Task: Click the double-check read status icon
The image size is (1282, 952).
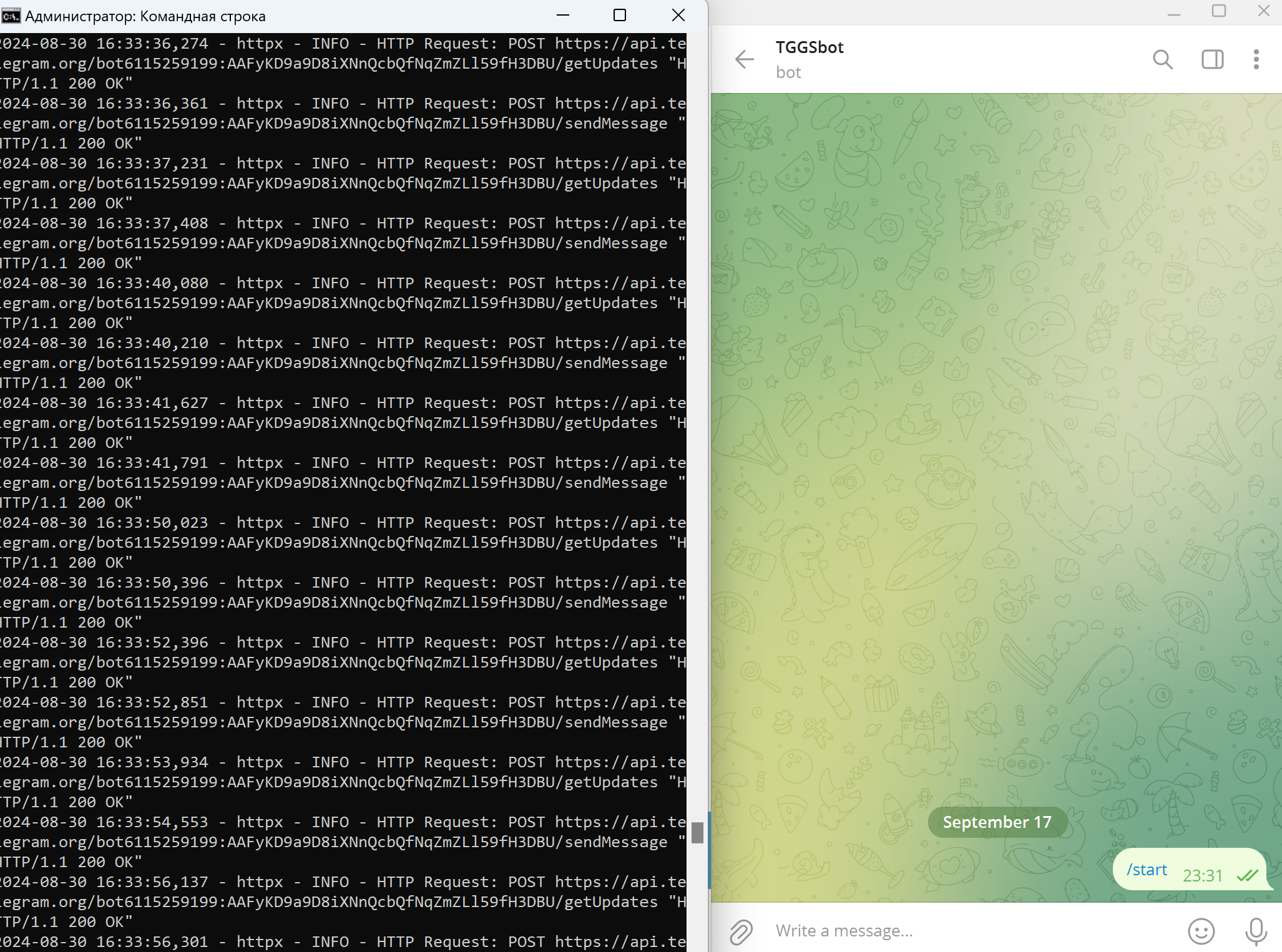Action: point(1247,876)
